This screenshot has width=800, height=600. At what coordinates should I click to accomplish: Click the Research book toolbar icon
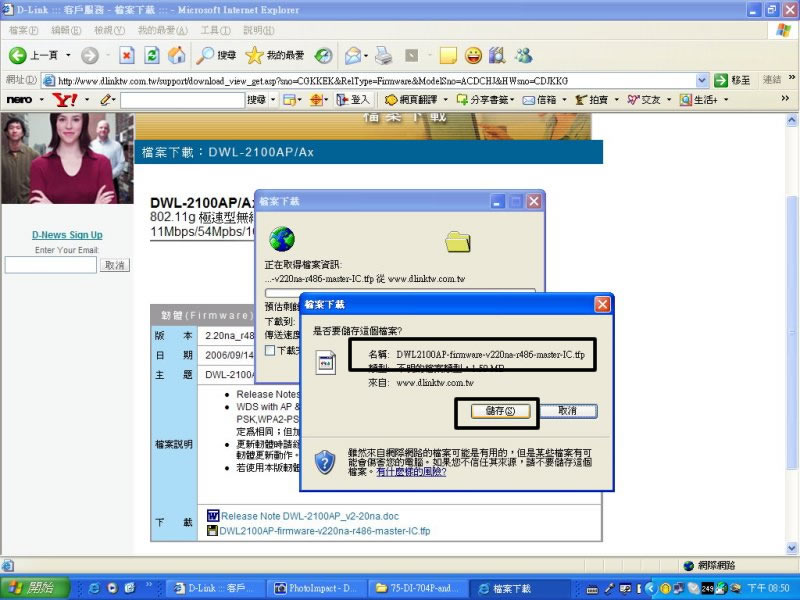pos(497,55)
